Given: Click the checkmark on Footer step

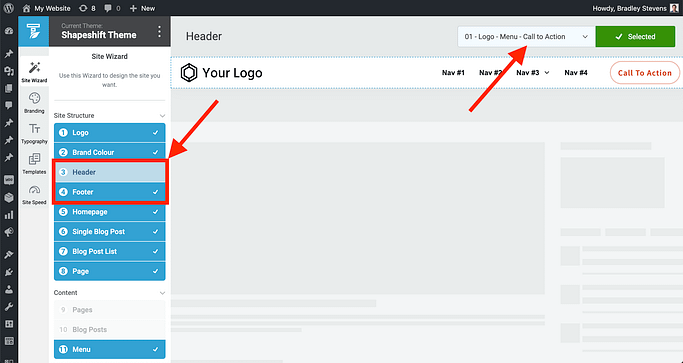Looking at the screenshot, I should (156, 192).
